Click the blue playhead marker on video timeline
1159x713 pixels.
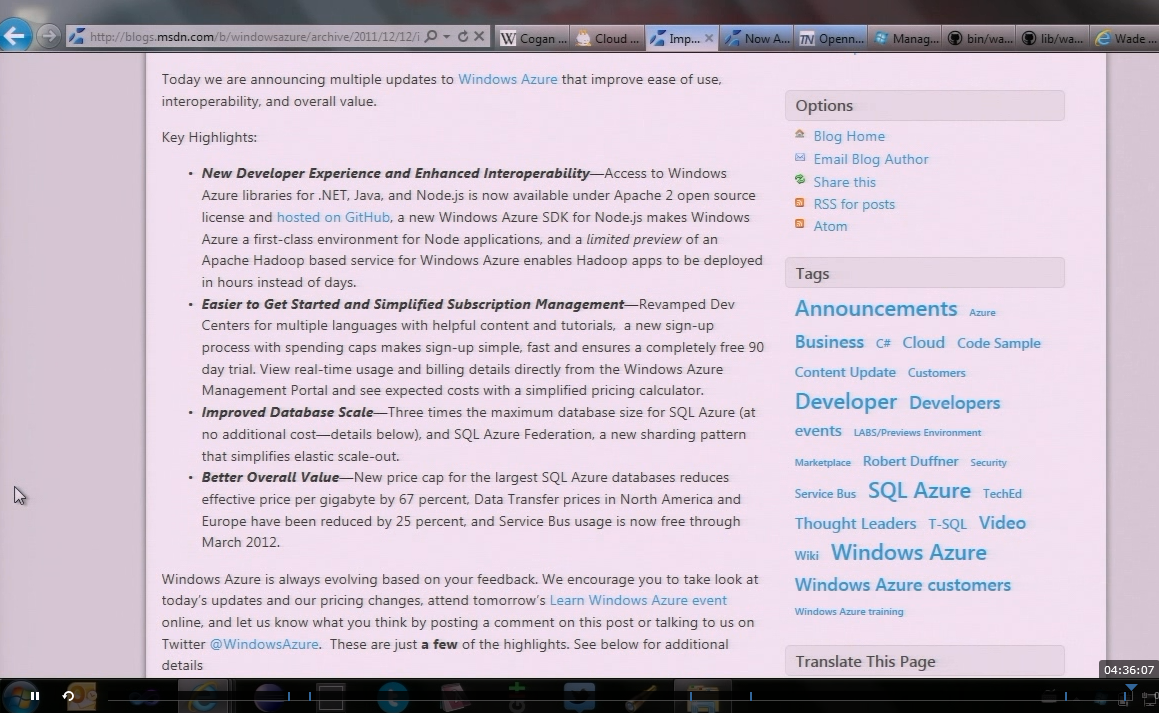point(1130,689)
